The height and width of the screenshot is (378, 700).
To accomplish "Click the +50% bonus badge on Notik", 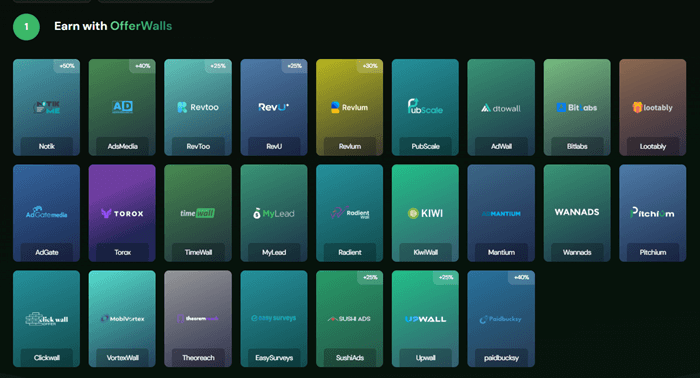I will pyautogui.click(x=67, y=66).
